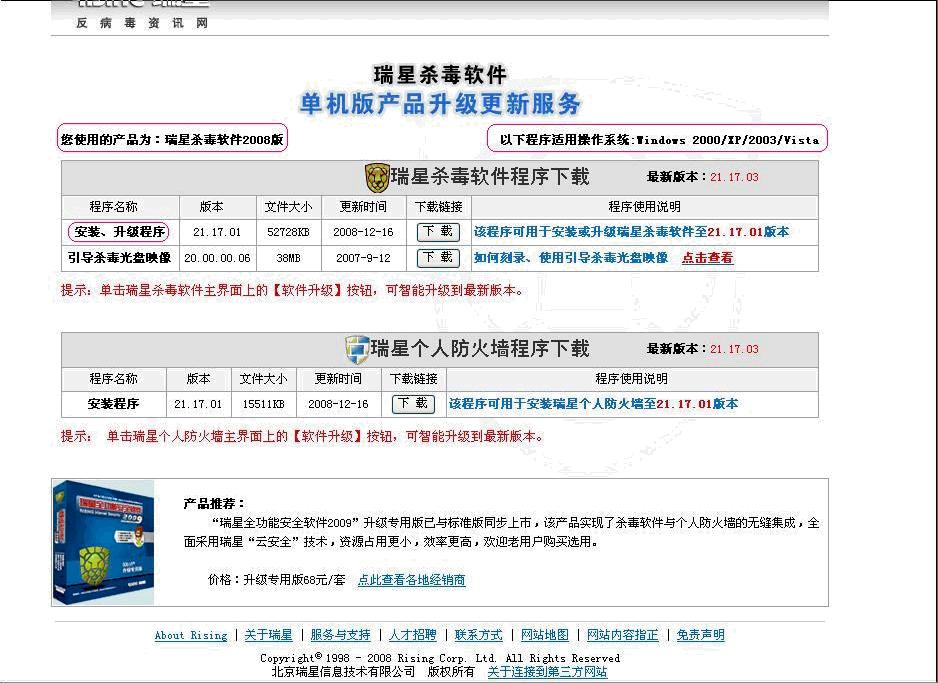Click the 瑞星个人防火墙程序下载 section heading
Image resolution: width=938 pixels, height=683 pixels.
pyautogui.click(x=480, y=348)
